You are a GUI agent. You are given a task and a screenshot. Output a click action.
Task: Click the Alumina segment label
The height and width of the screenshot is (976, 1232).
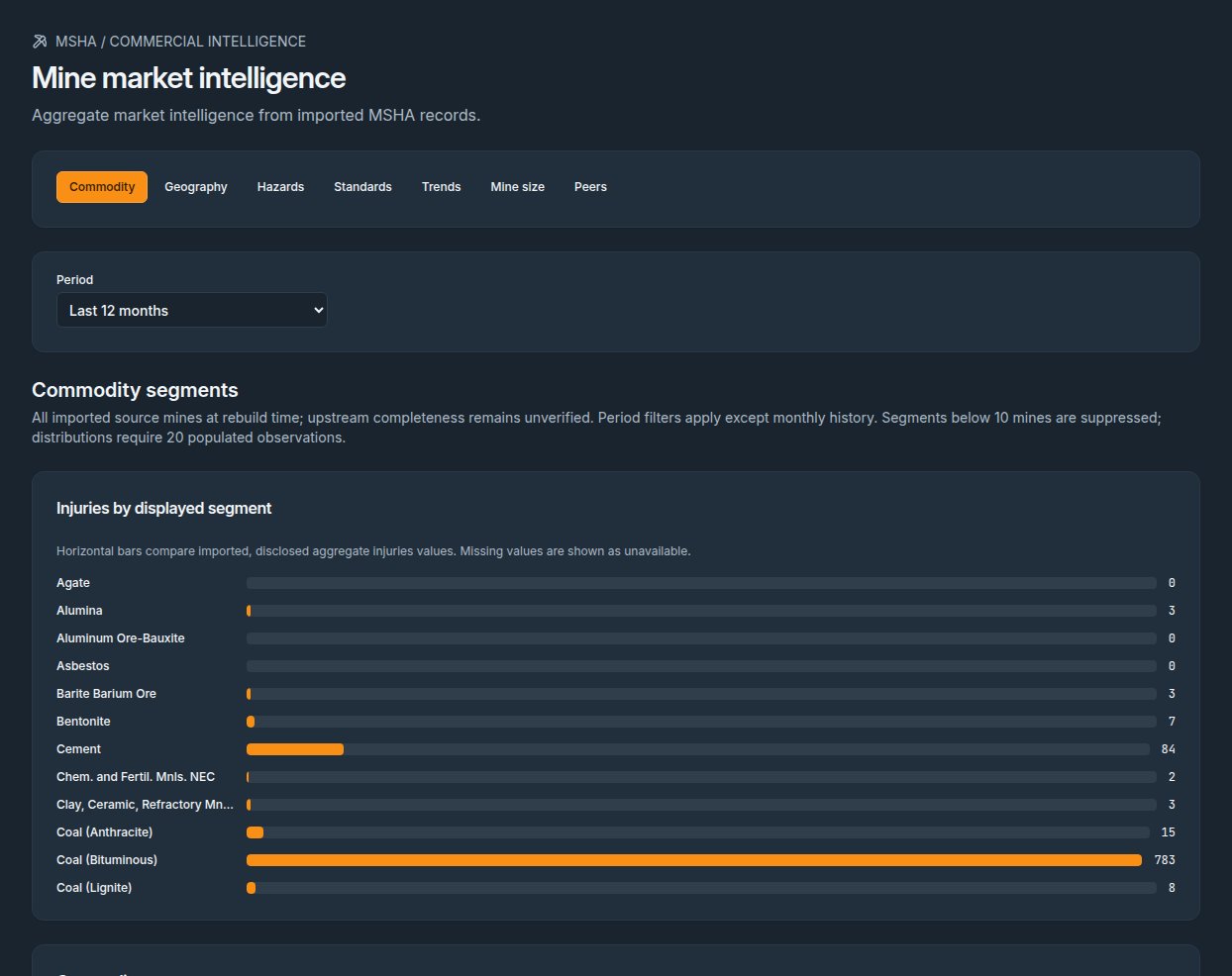79,611
